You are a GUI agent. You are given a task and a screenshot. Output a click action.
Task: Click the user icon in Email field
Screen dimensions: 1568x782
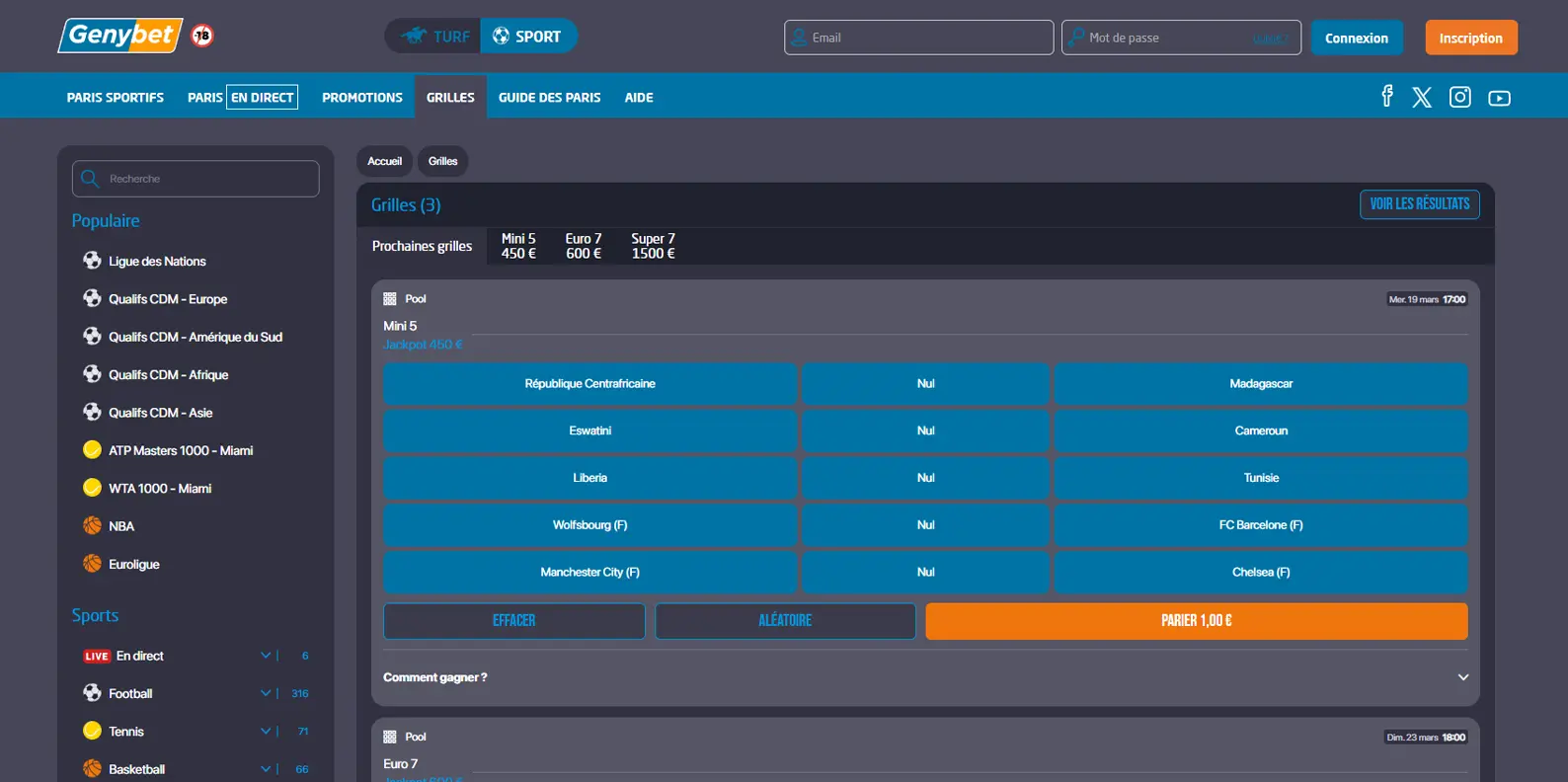800,38
